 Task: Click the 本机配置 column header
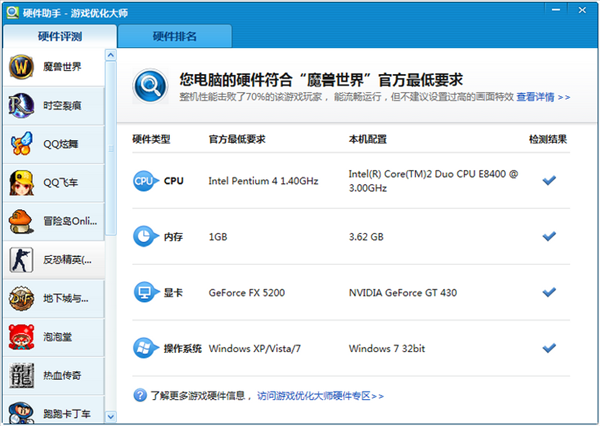pos(367,139)
